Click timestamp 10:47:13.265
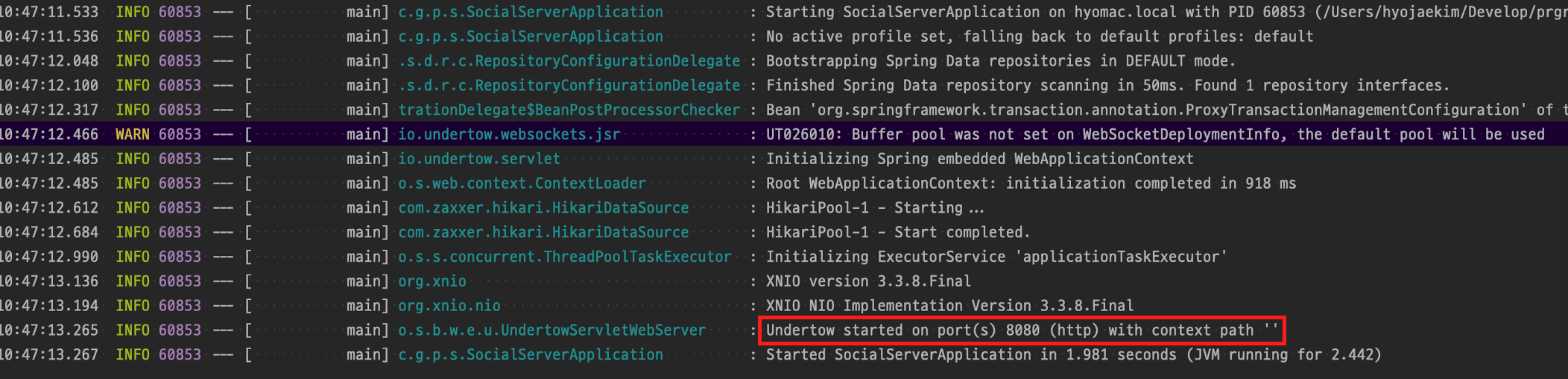The image size is (1568, 379). click(49, 331)
